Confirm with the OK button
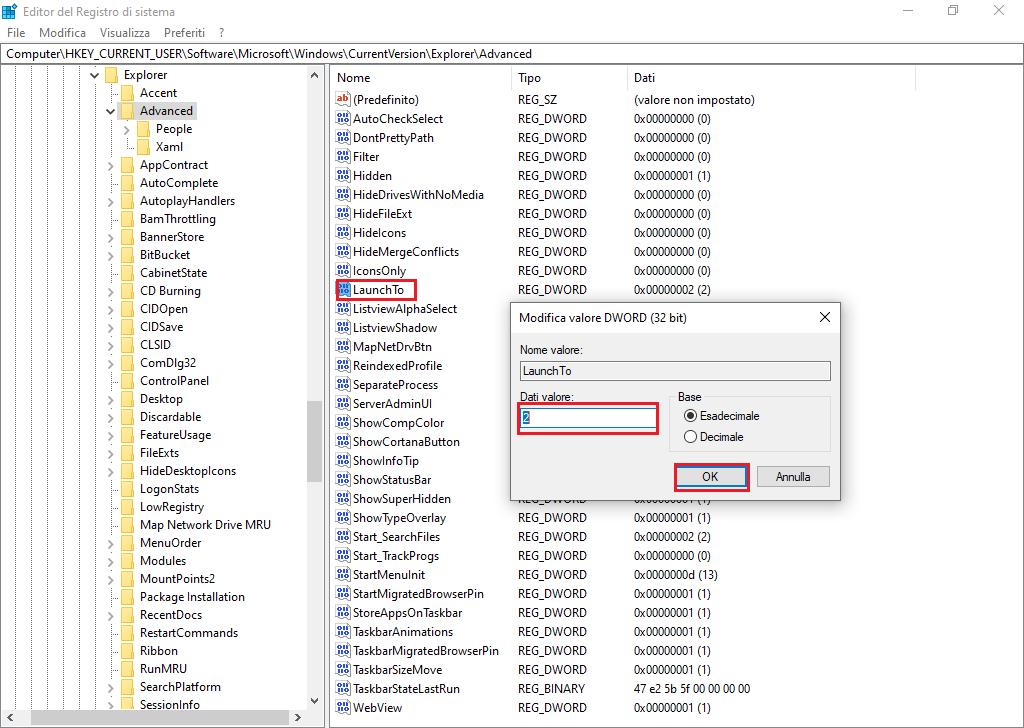This screenshot has height=728, width=1024. coord(711,476)
